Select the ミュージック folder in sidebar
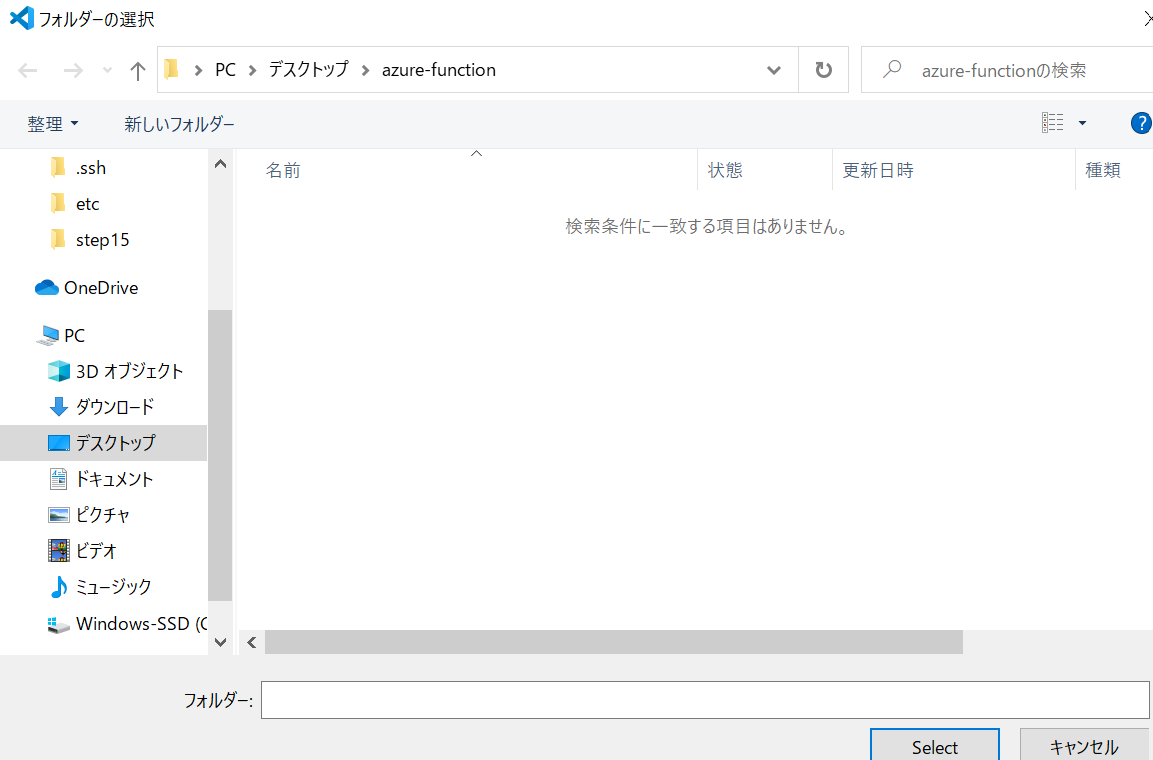Viewport: 1153px width, 760px height. pos(113,587)
